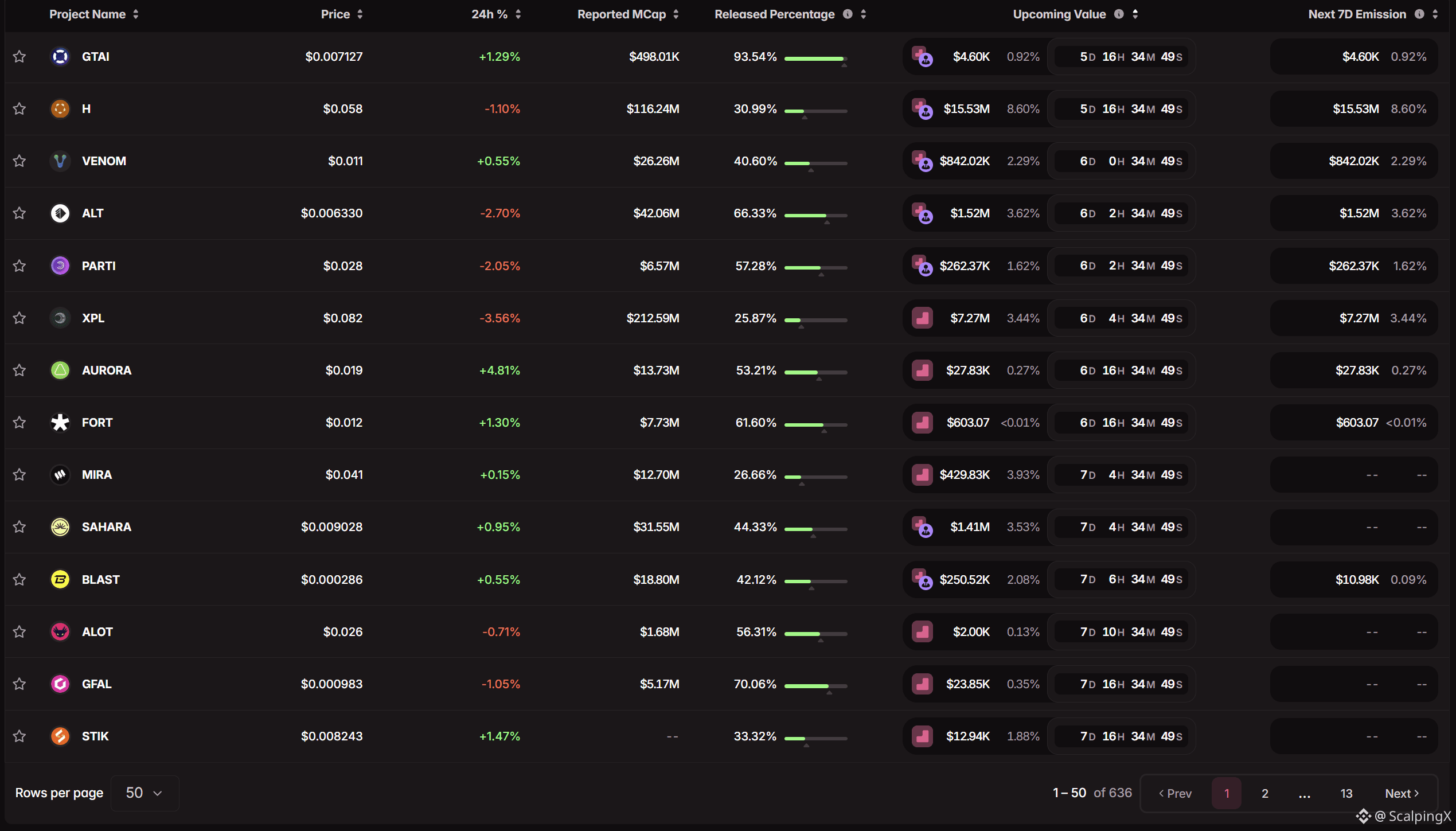The height and width of the screenshot is (831, 1456).
Task: Click the H token logo icon
Action: coord(60,108)
